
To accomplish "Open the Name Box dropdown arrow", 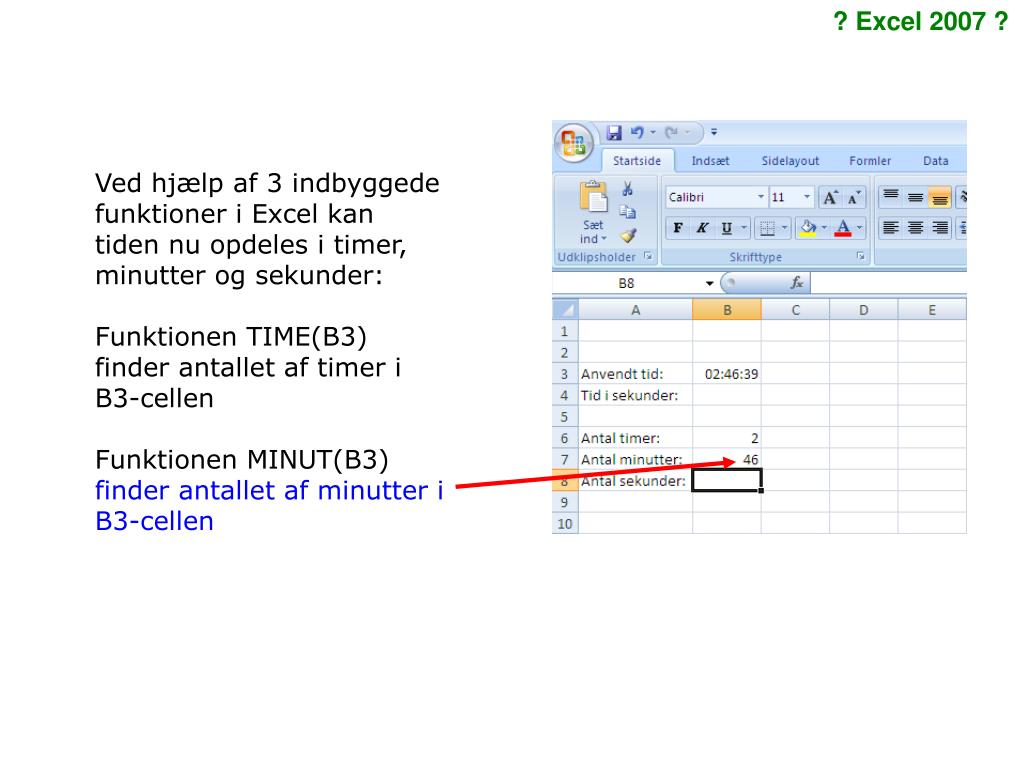I will 709,283.
